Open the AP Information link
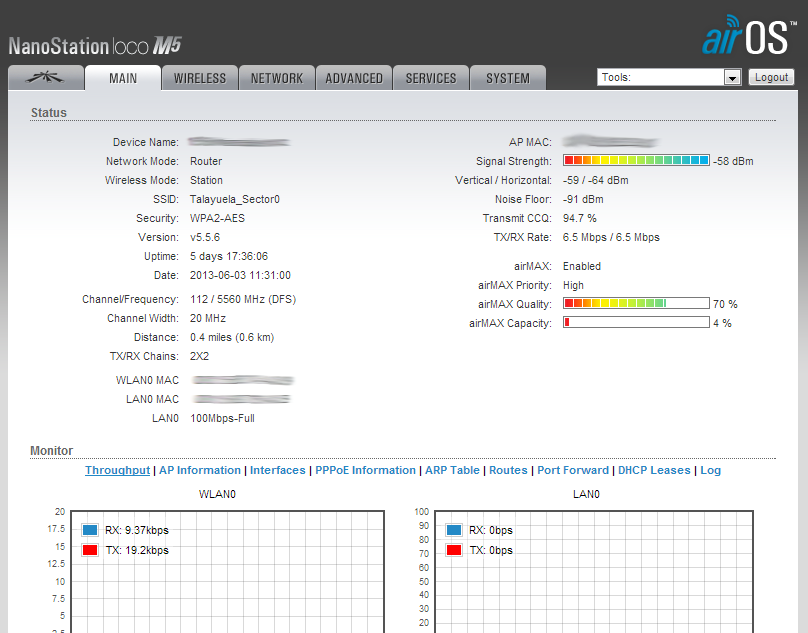The width and height of the screenshot is (808, 633). point(200,470)
